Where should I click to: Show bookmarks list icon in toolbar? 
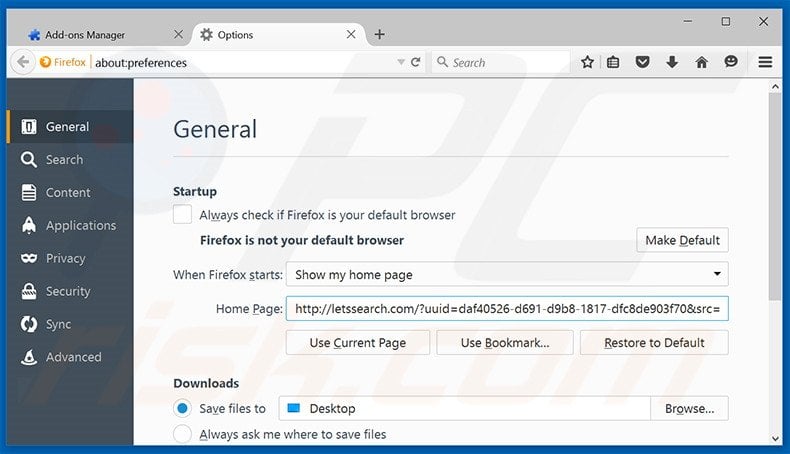(613, 62)
